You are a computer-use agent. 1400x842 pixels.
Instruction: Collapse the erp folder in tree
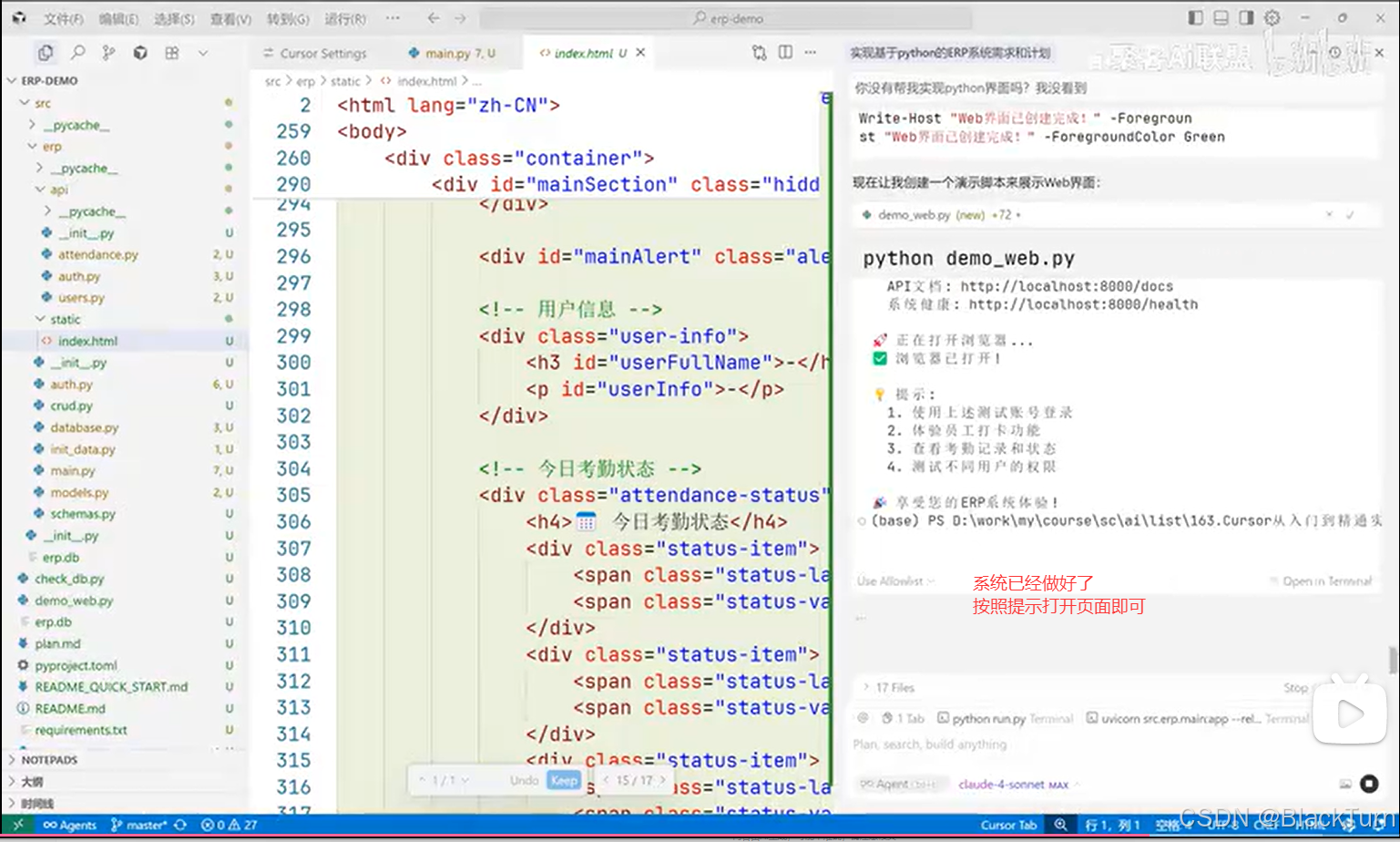coord(51,146)
